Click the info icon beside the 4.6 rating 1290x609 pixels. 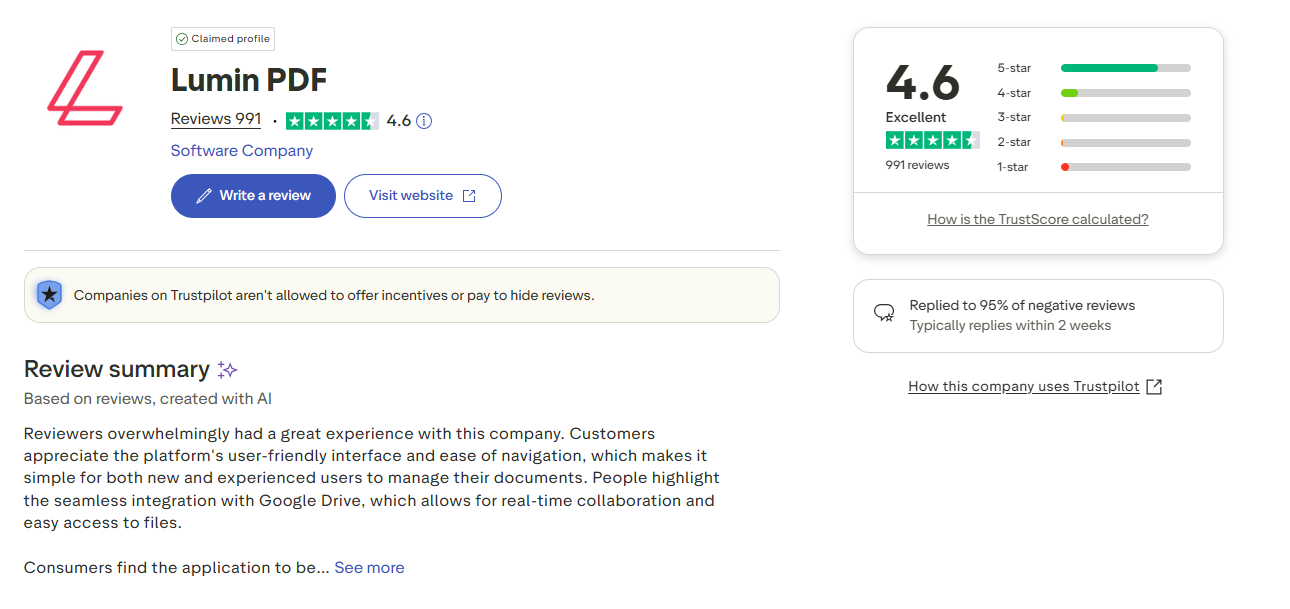[x=423, y=120]
